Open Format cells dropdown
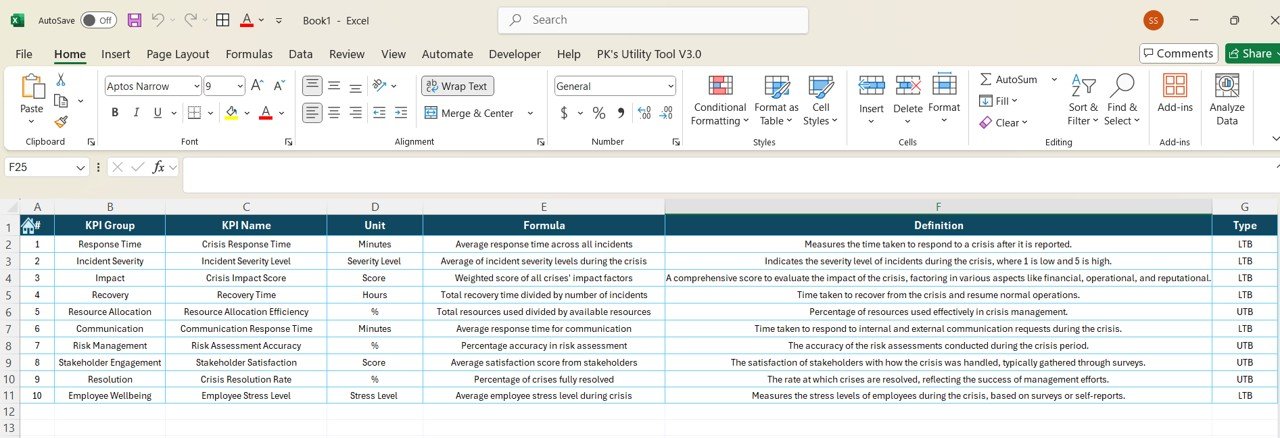Screen dimensions: 1280x438 944,100
